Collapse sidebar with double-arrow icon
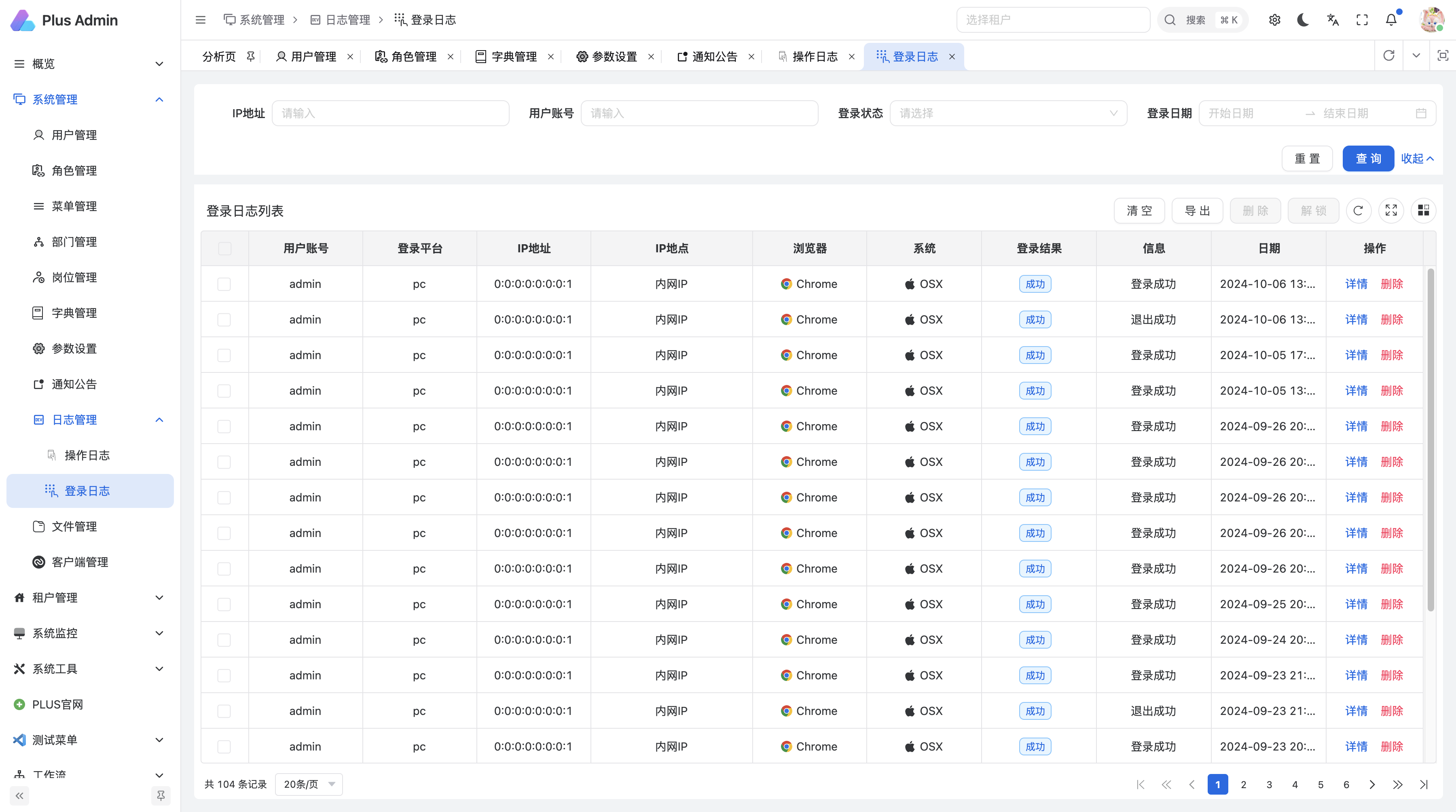 point(19,795)
